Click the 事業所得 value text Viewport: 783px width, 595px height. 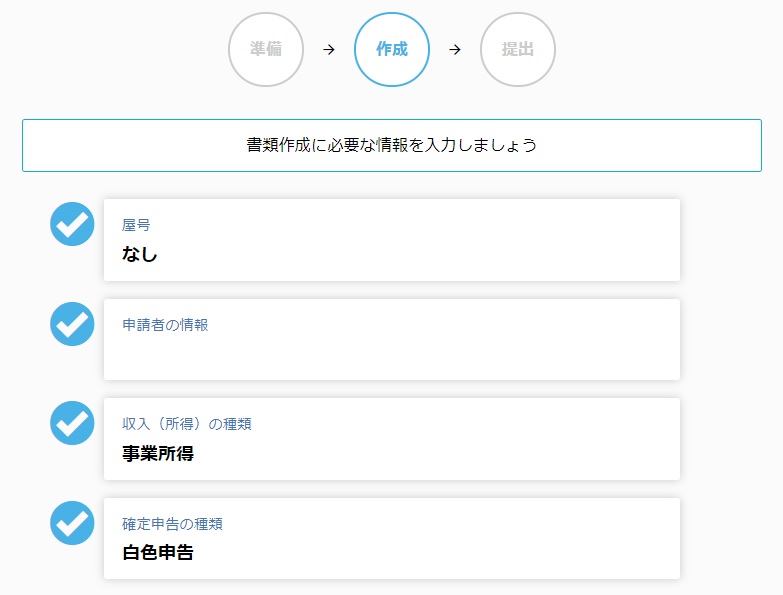(158, 453)
